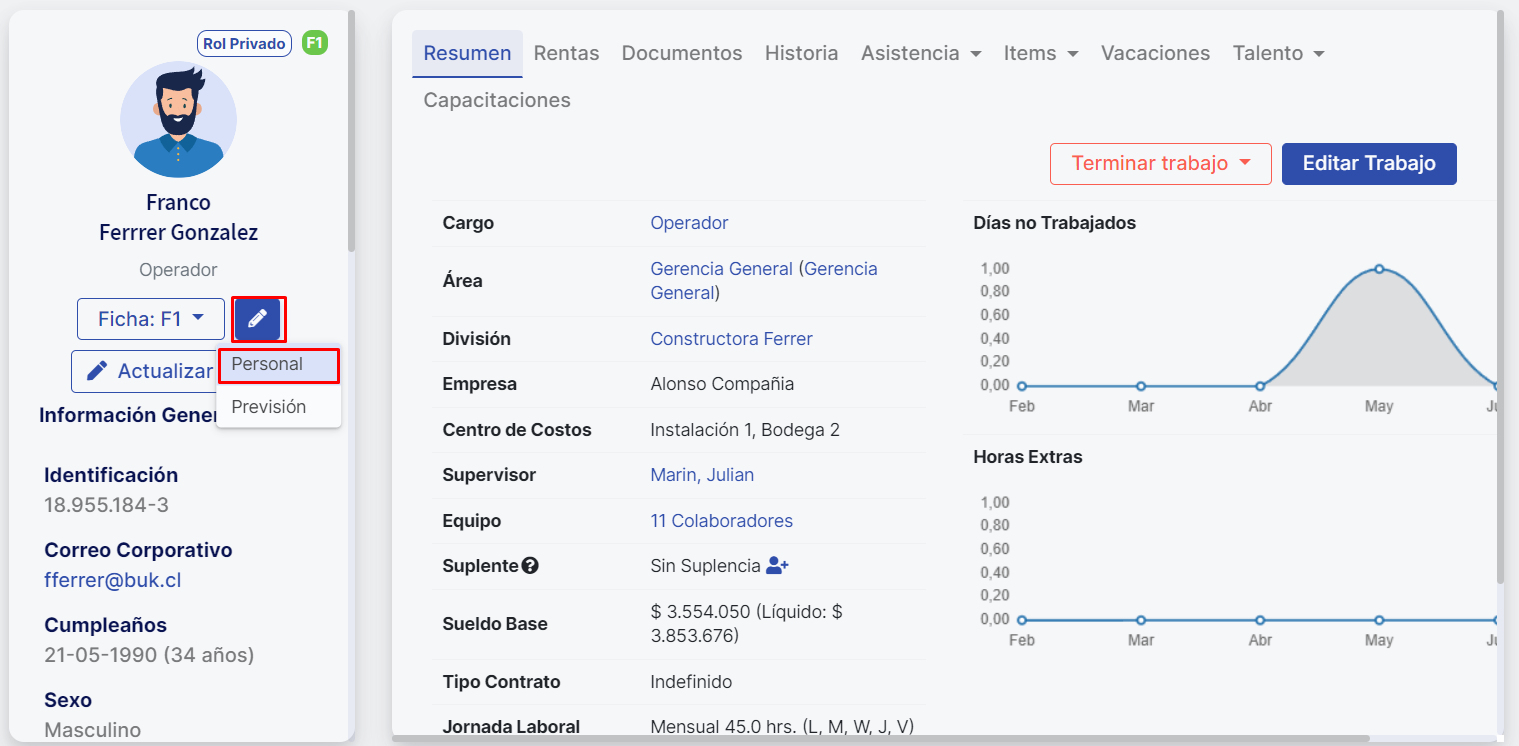This screenshot has width=1519, height=746.
Task: Click the fferrer@buk.cl email link
Action: pyautogui.click(x=113, y=580)
